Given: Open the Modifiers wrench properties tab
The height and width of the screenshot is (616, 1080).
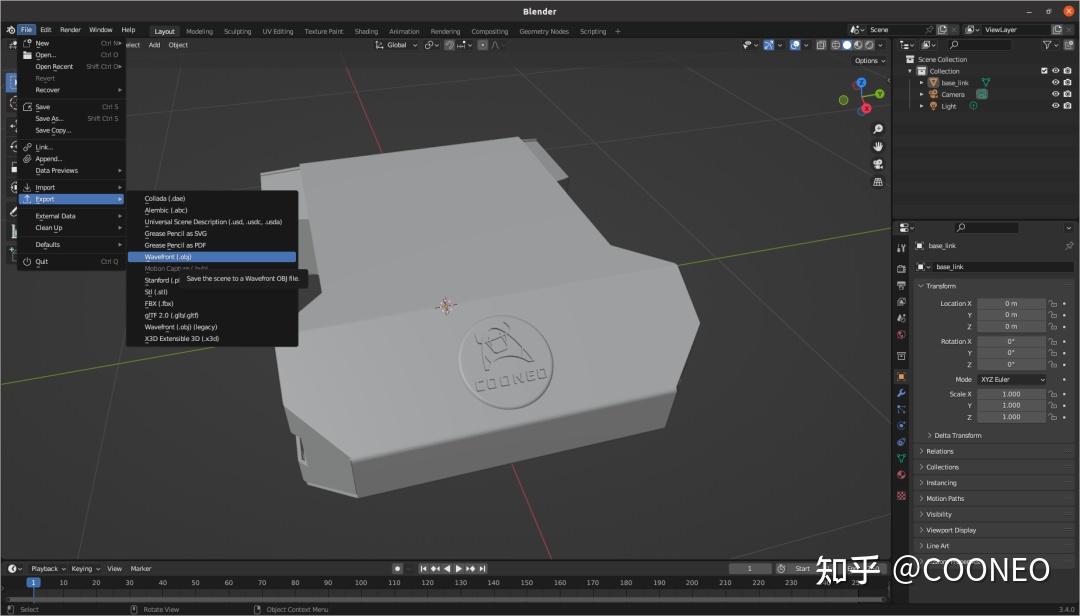Looking at the screenshot, I should [901, 393].
